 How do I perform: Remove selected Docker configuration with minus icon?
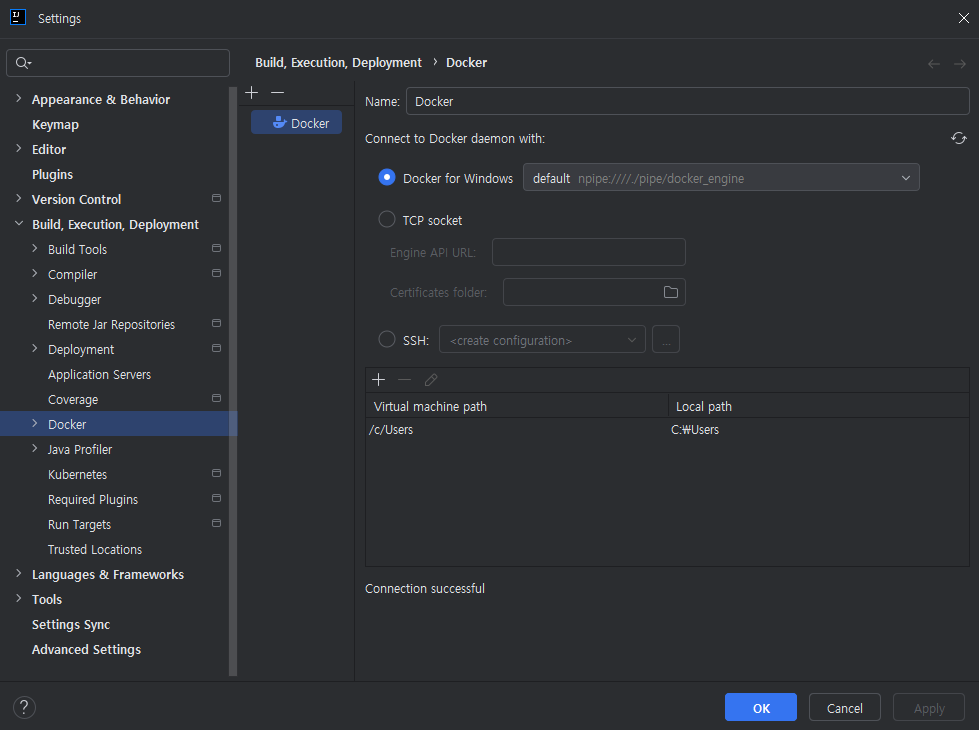pyautogui.click(x=278, y=92)
